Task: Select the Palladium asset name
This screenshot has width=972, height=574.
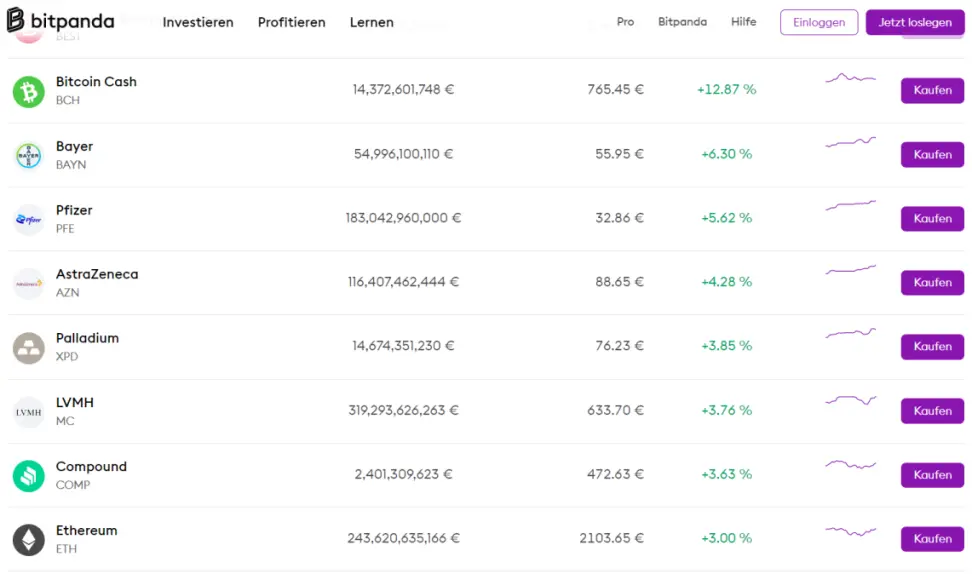Action: tap(87, 338)
